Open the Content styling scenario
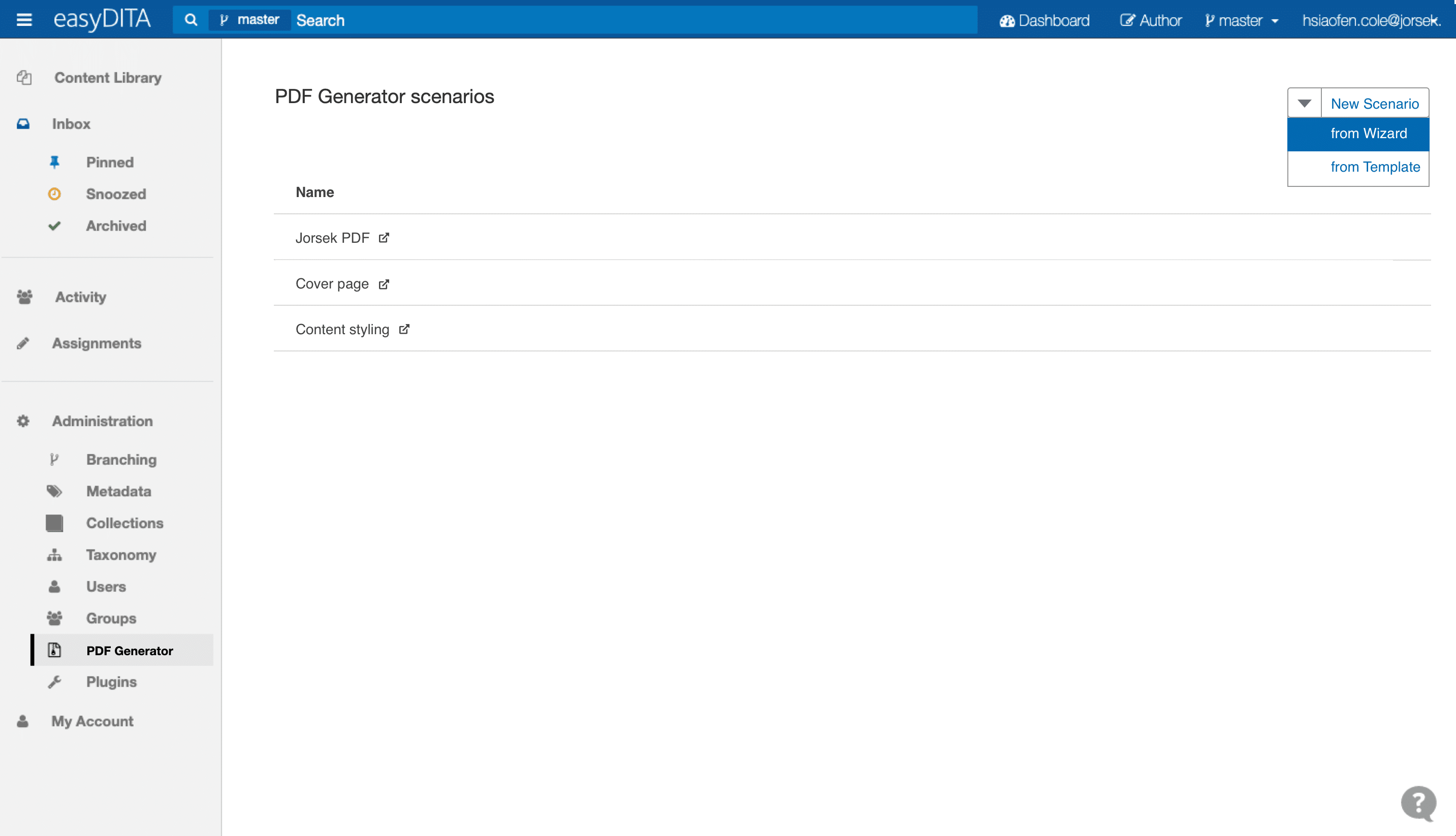Image resolution: width=1456 pixels, height=836 pixels. [x=342, y=329]
